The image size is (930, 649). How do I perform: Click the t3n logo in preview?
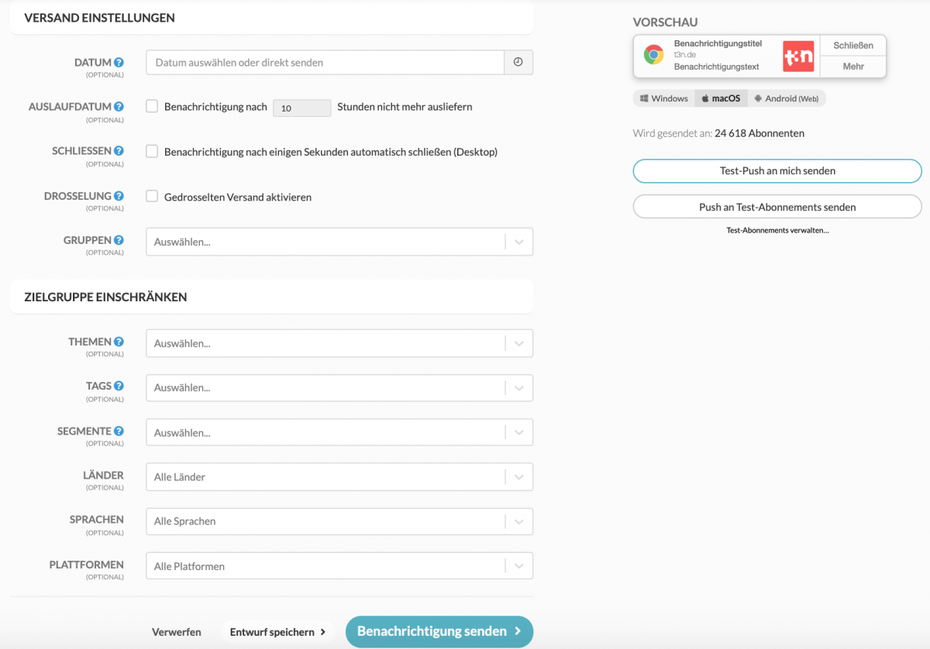tap(798, 56)
